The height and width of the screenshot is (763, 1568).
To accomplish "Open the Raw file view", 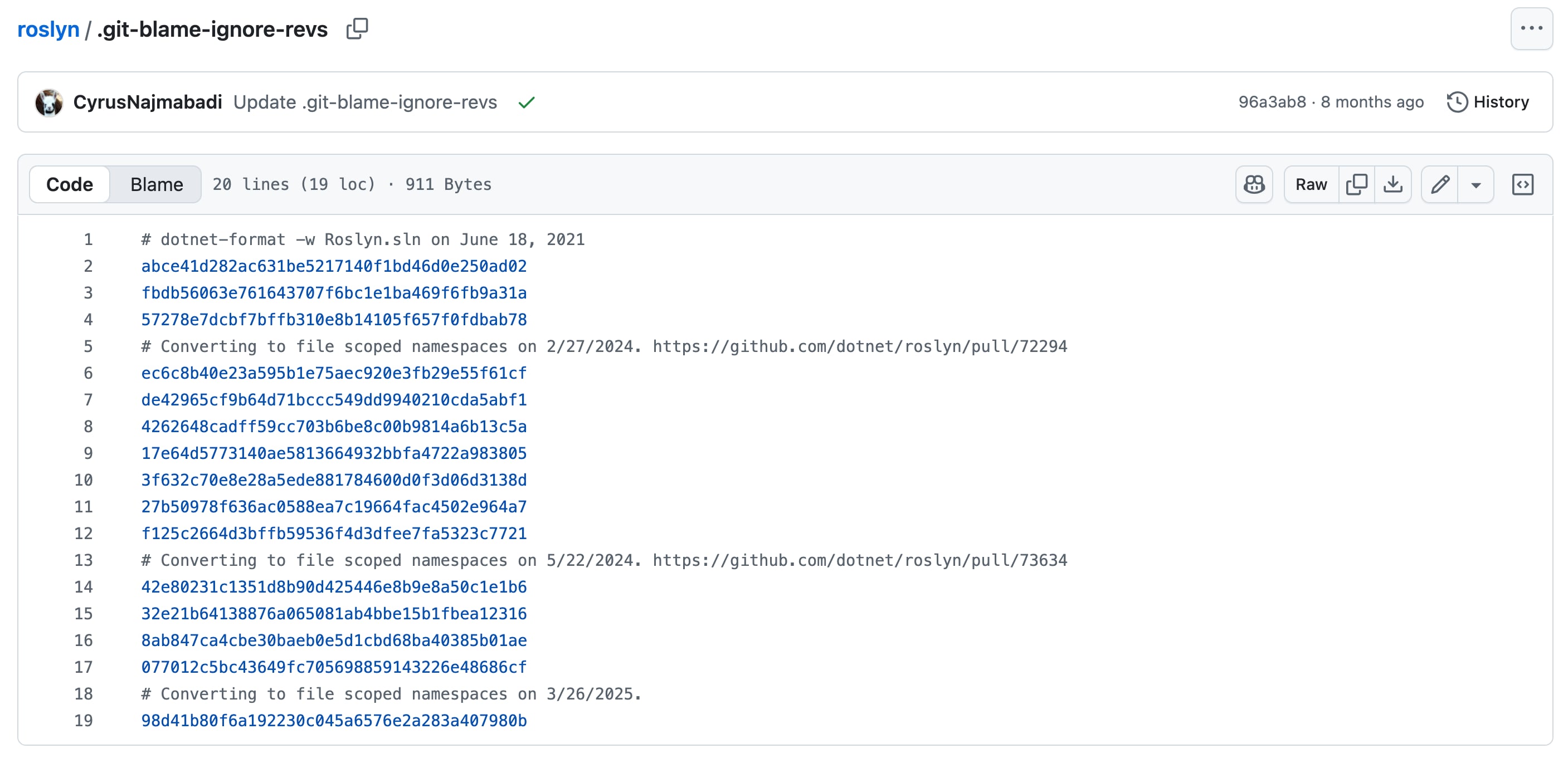I will pos(1311,184).
